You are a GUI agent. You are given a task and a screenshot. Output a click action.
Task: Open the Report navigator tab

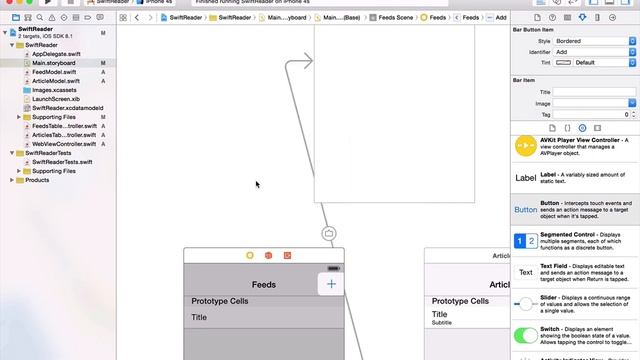coord(100,18)
